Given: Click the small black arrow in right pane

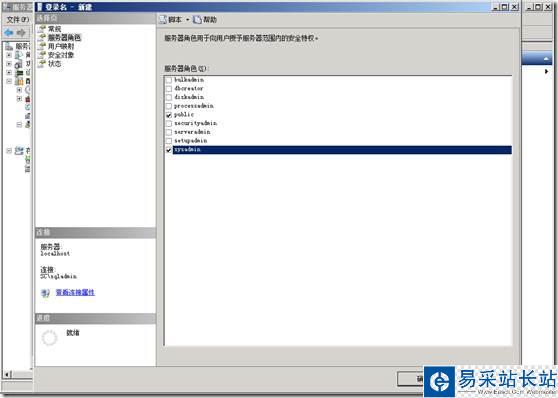Looking at the screenshot, I should [x=546, y=72].
